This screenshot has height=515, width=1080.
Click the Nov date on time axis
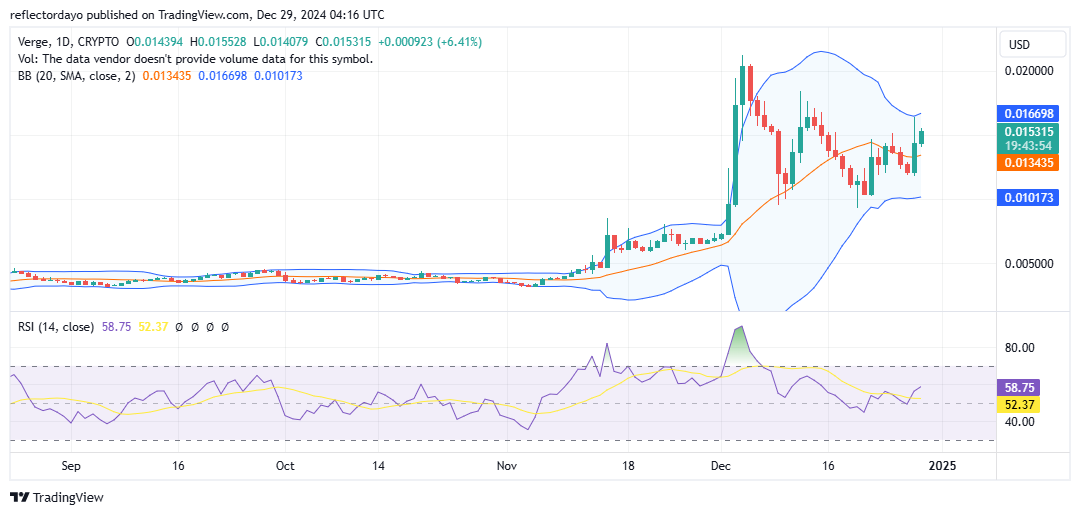coord(506,465)
